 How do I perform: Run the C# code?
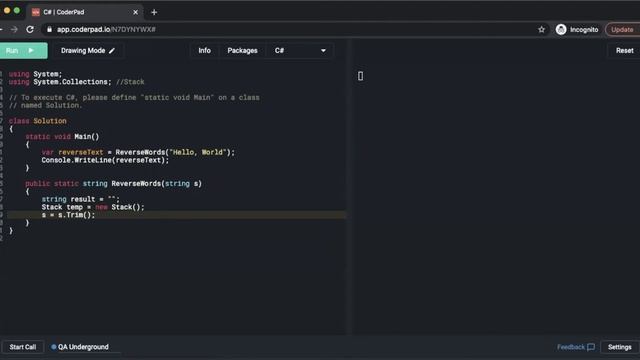[x=23, y=51]
